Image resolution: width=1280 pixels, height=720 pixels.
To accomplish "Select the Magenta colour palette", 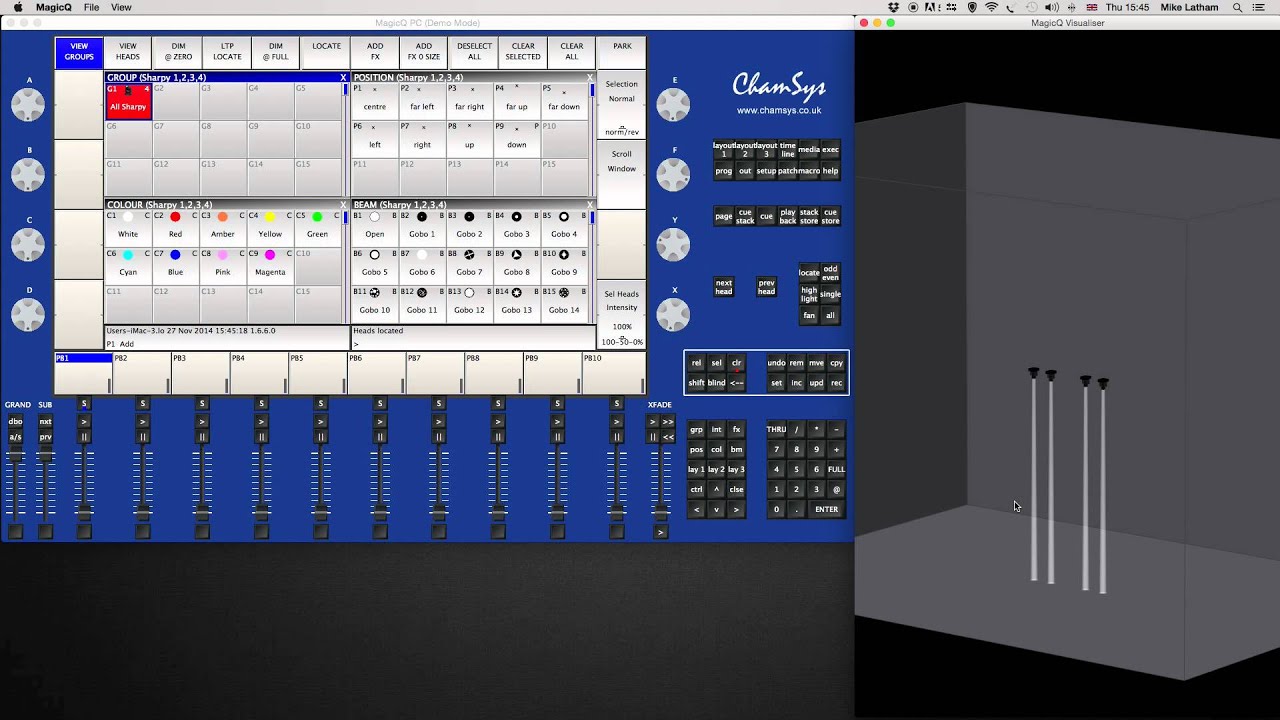I will [x=270, y=264].
